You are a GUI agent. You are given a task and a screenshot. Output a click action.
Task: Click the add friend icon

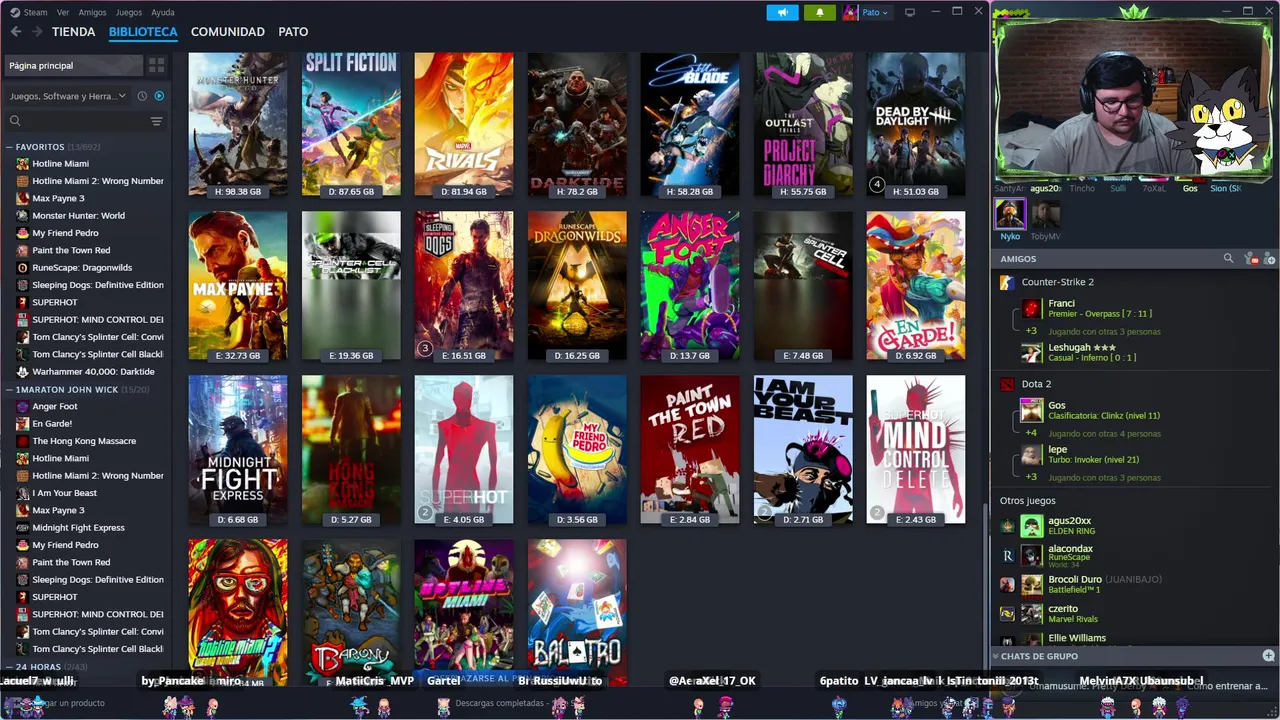tap(1268, 259)
